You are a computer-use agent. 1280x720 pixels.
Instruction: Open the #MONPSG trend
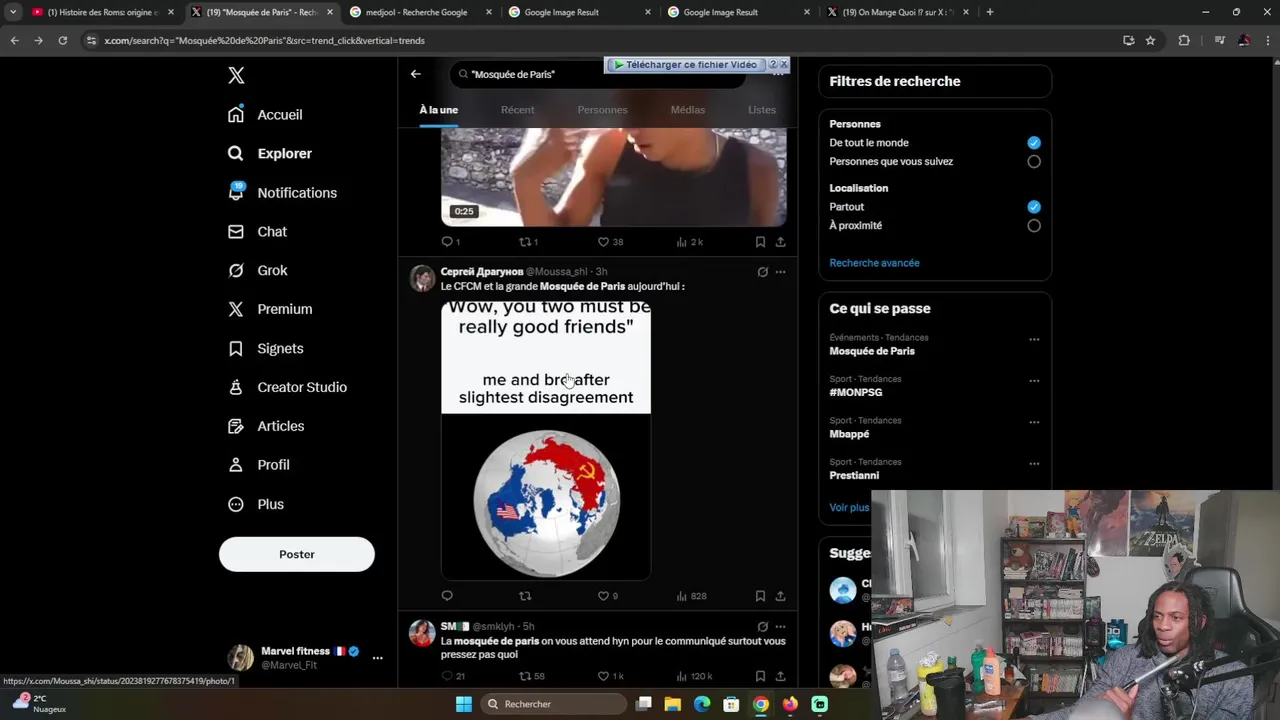[x=856, y=393]
